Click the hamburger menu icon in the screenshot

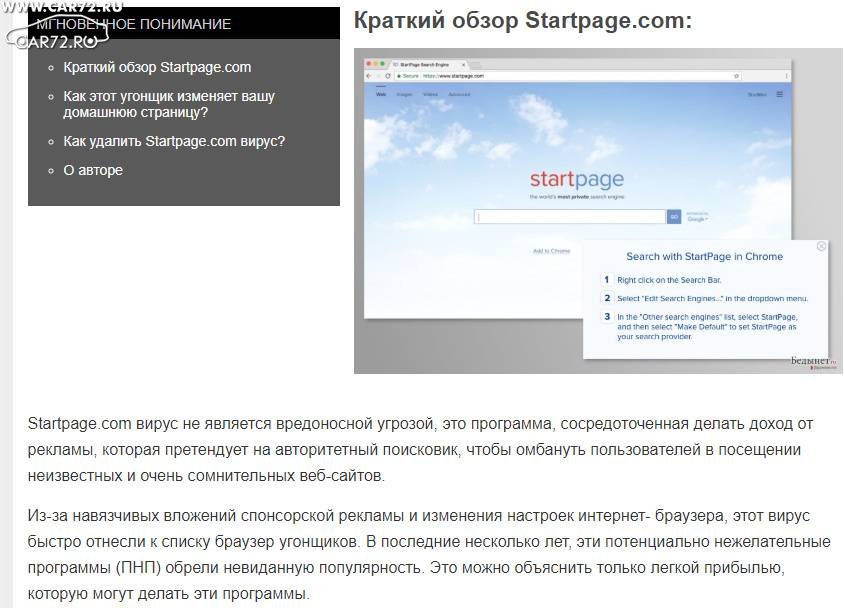click(x=779, y=95)
